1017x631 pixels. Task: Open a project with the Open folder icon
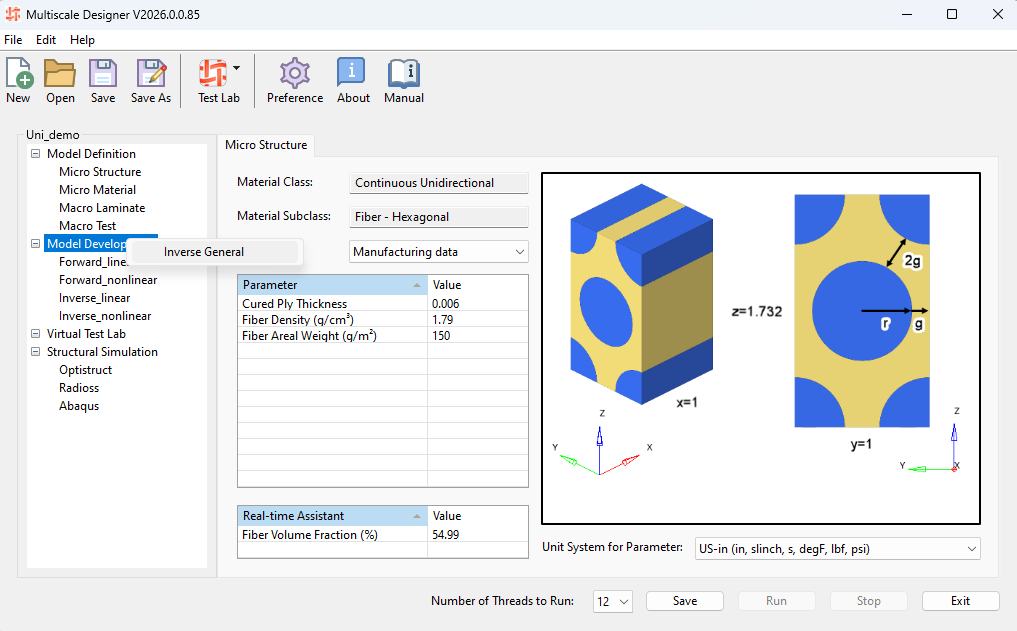coord(60,75)
